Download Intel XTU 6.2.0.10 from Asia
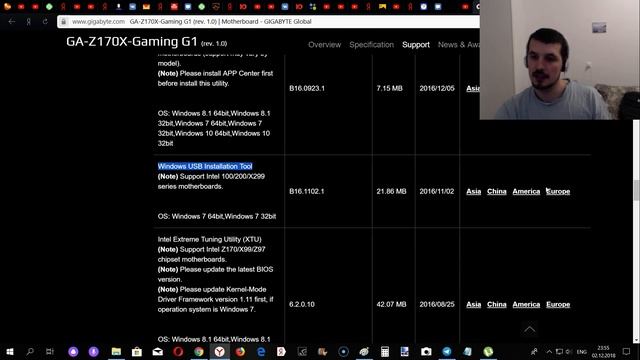Image resolution: width=640 pixels, height=360 pixels. tap(473, 304)
